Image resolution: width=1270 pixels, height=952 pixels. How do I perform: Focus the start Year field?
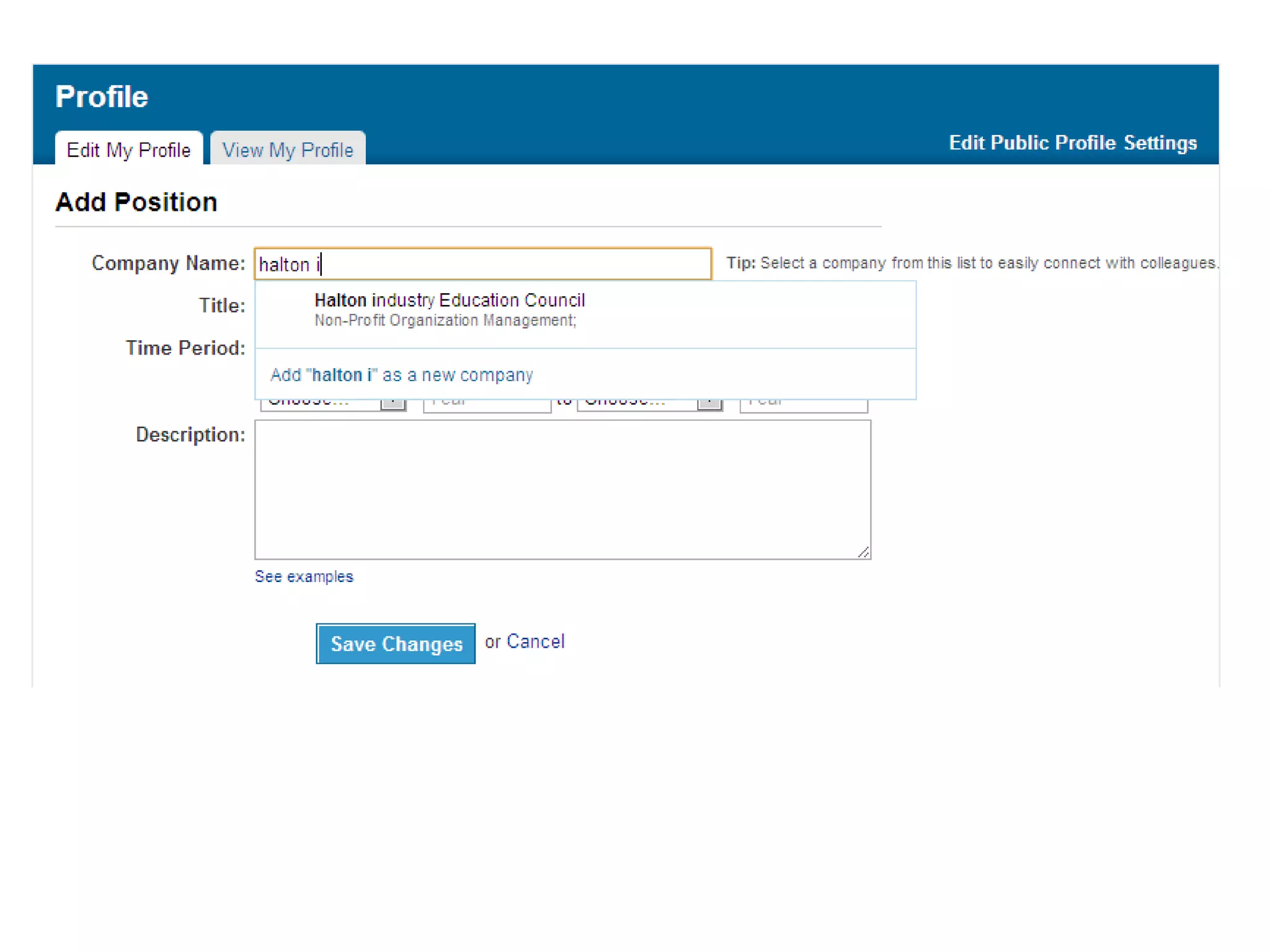(x=487, y=405)
